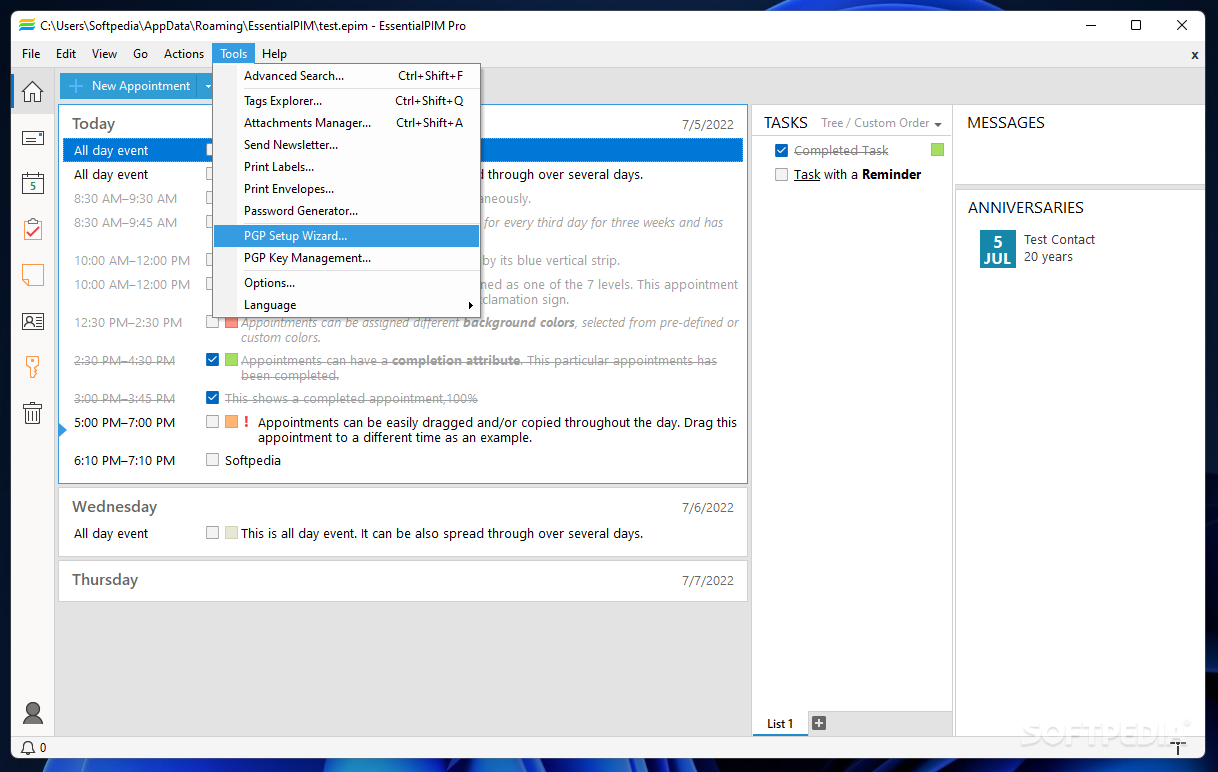The image size is (1218, 772).
Task: Close the inner document with small x
Action: point(1195,55)
